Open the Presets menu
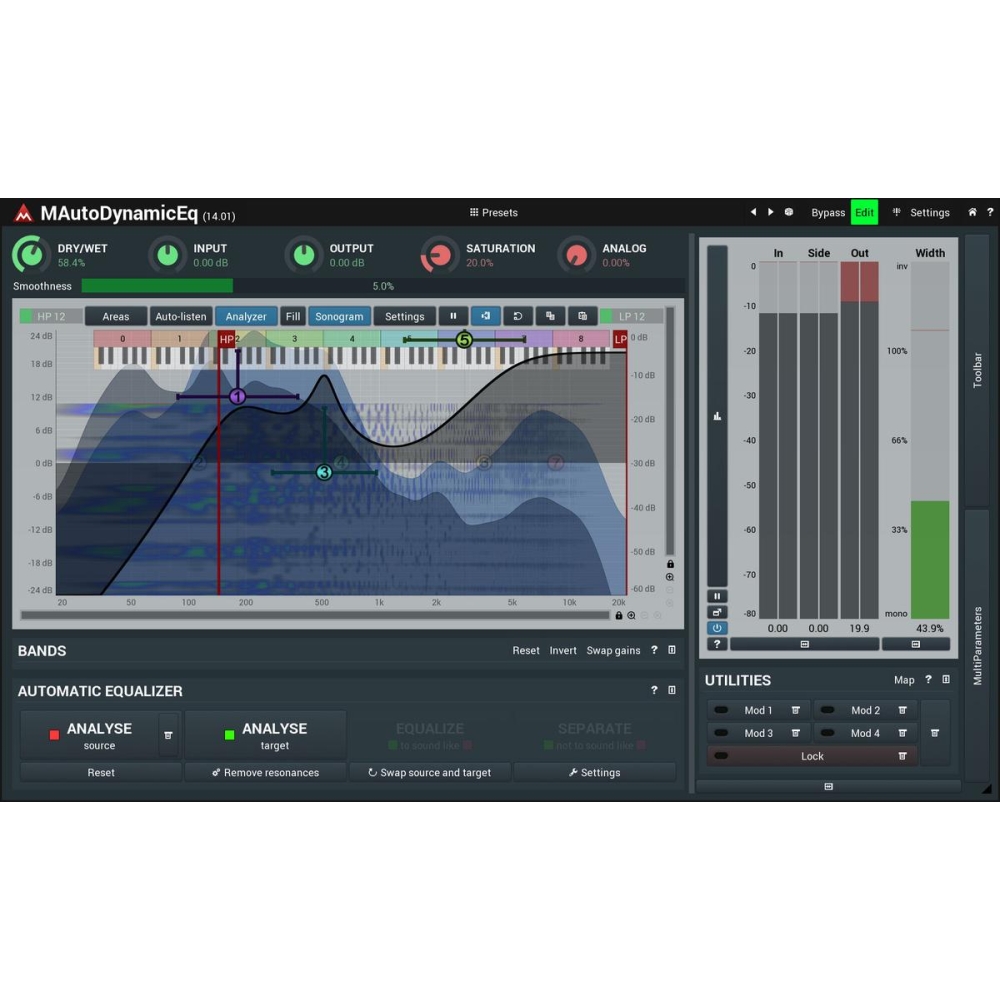The height and width of the screenshot is (1000, 1000). point(494,212)
